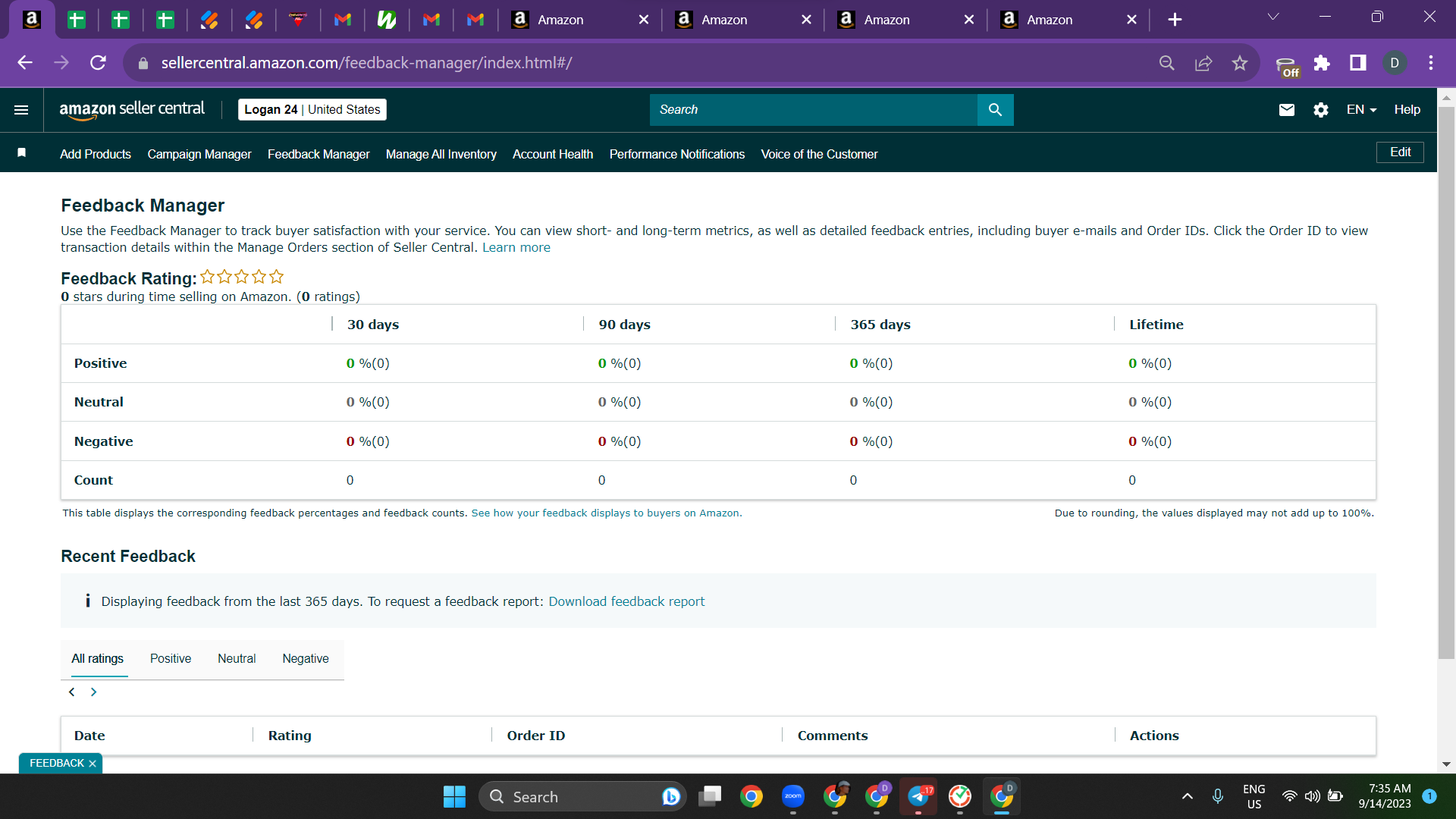Open Add Products in the favorites bar

point(96,154)
